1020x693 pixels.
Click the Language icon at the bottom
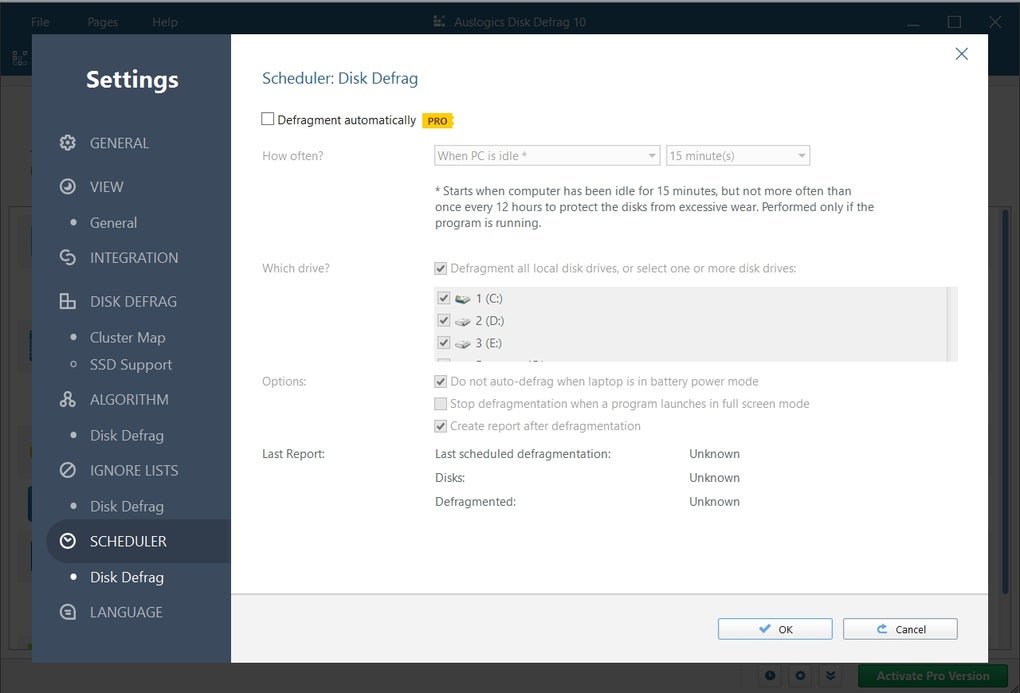(67, 612)
